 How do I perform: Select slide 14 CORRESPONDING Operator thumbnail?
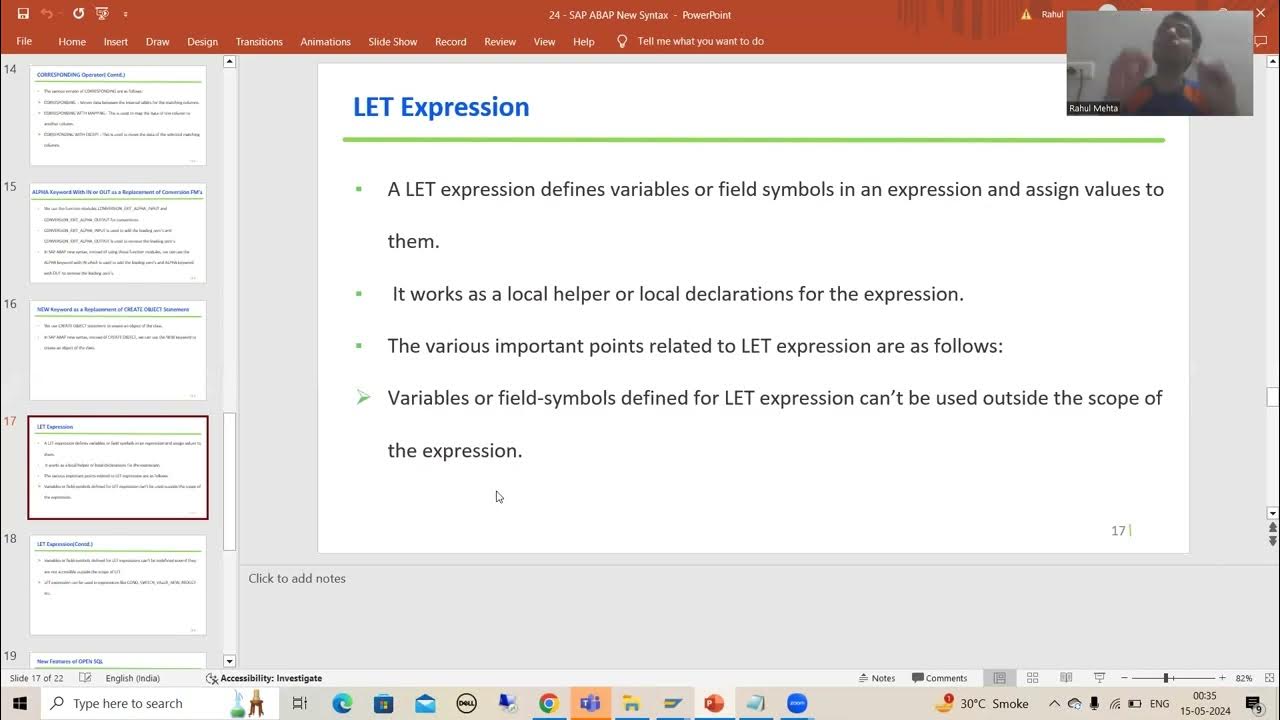(x=118, y=115)
